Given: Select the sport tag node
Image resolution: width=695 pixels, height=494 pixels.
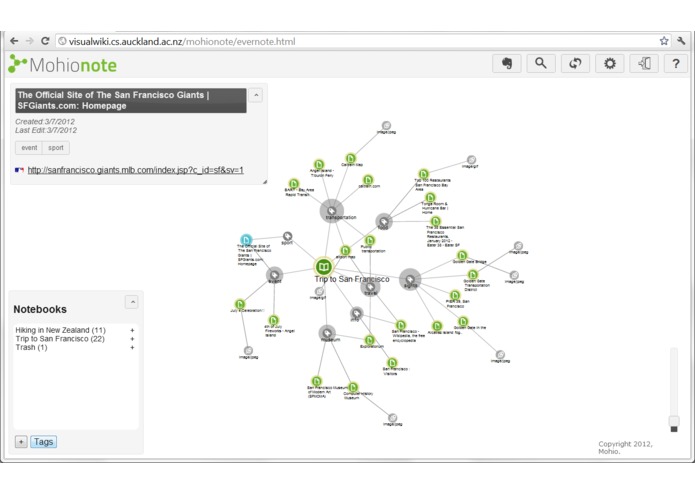Looking at the screenshot, I should pos(287,236).
